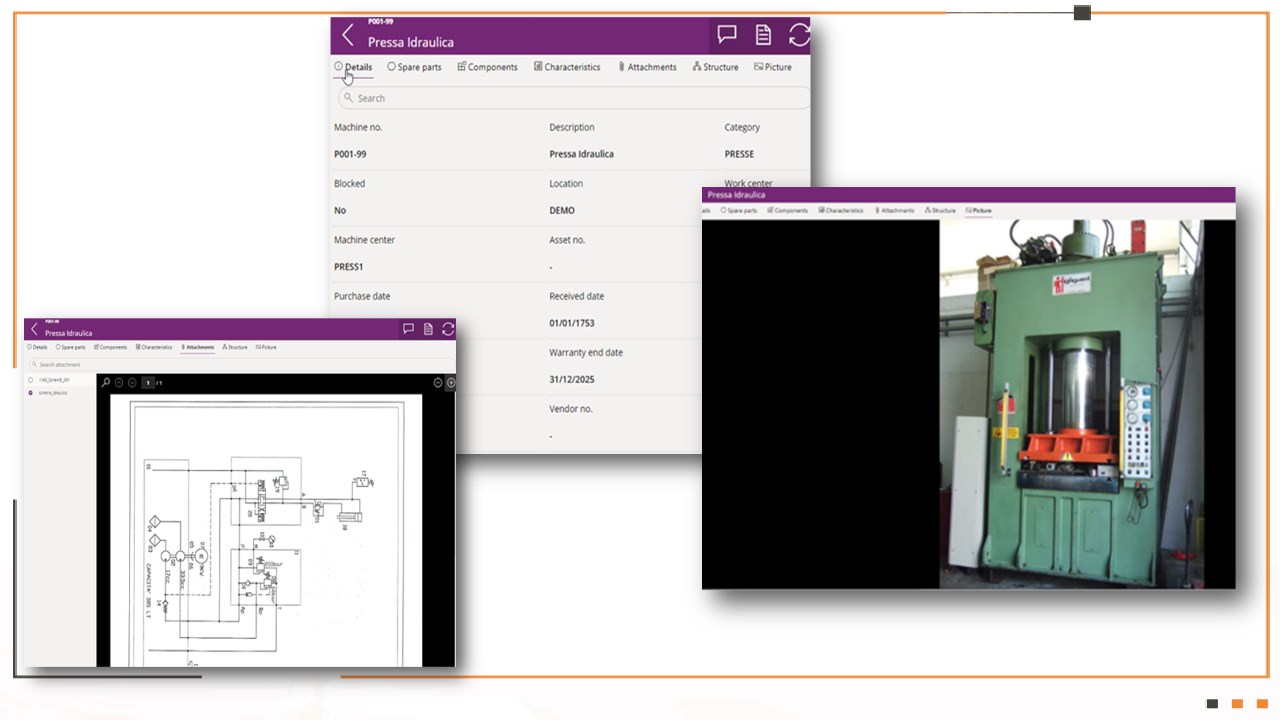Open Components tab in Picture window

tap(788, 211)
